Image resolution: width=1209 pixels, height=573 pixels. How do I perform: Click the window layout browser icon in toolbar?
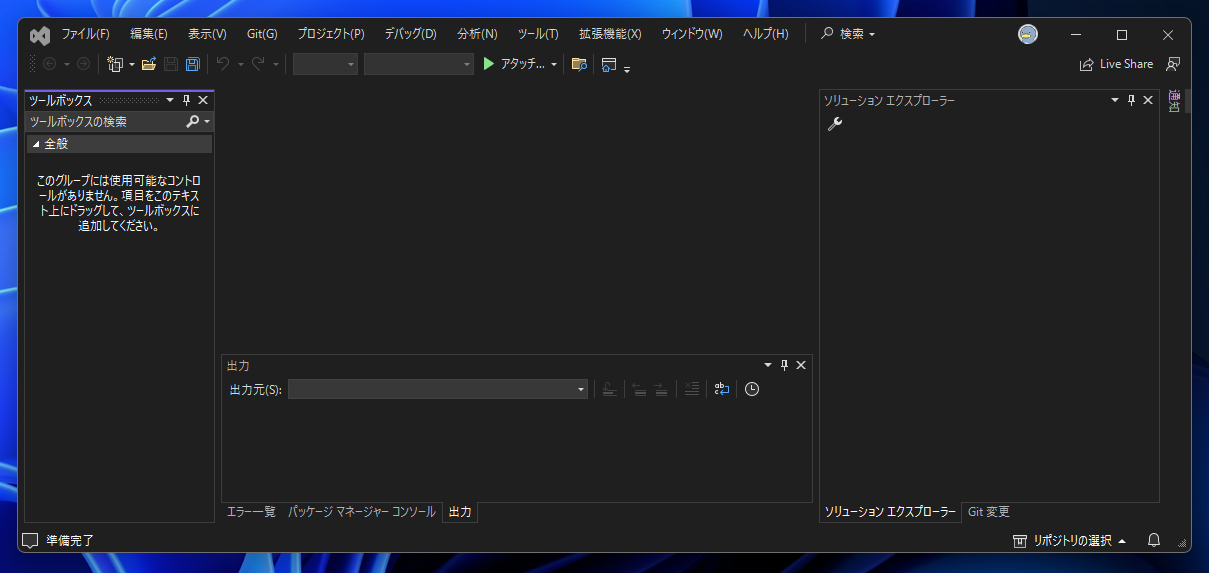pos(608,65)
